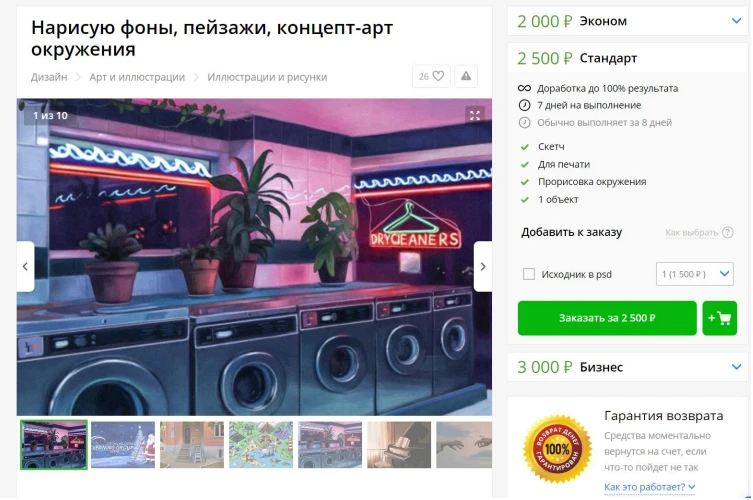Open the quantity dropdown 1 (1 500 ₽)

point(694,274)
